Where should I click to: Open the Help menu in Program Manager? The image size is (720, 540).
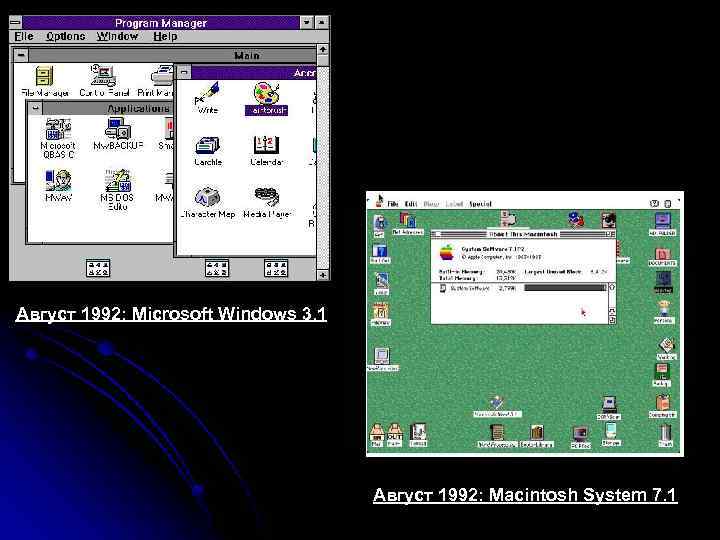point(165,36)
